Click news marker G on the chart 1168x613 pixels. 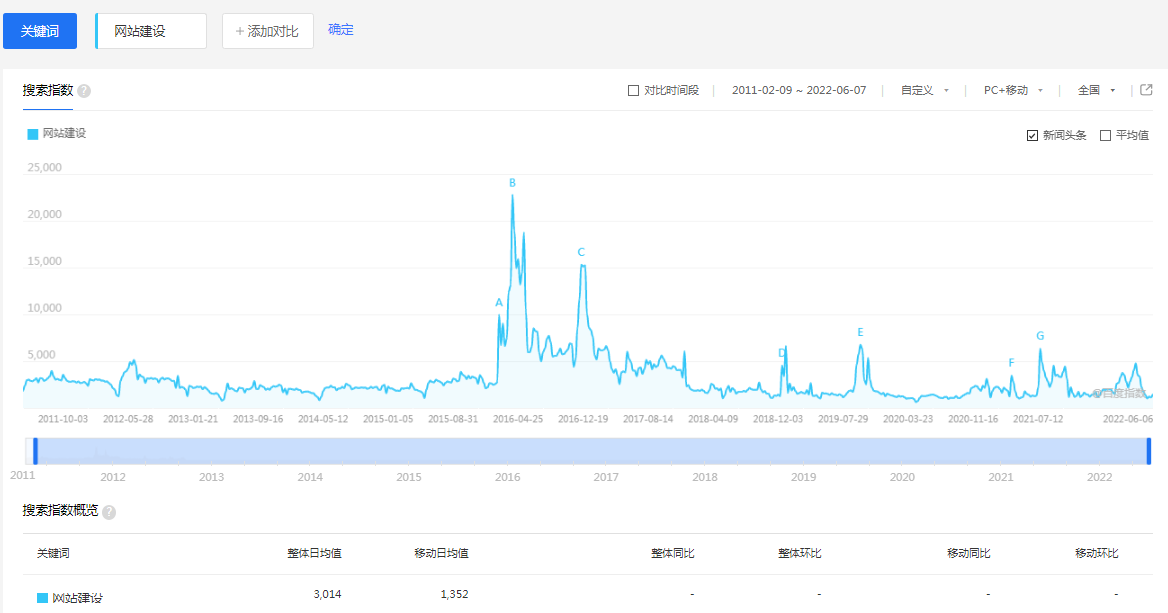click(1040, 336)
